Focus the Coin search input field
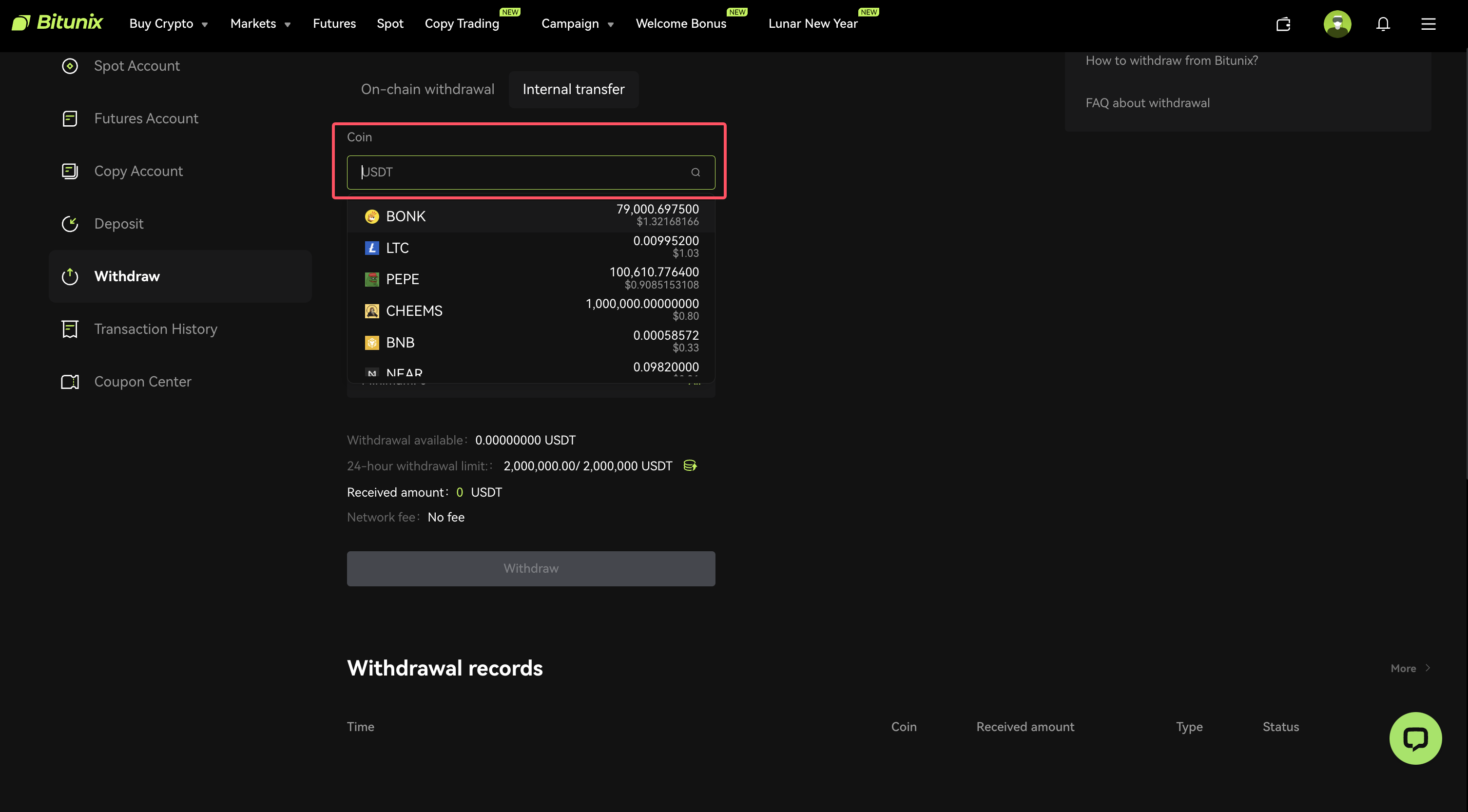 pos(531,172)
